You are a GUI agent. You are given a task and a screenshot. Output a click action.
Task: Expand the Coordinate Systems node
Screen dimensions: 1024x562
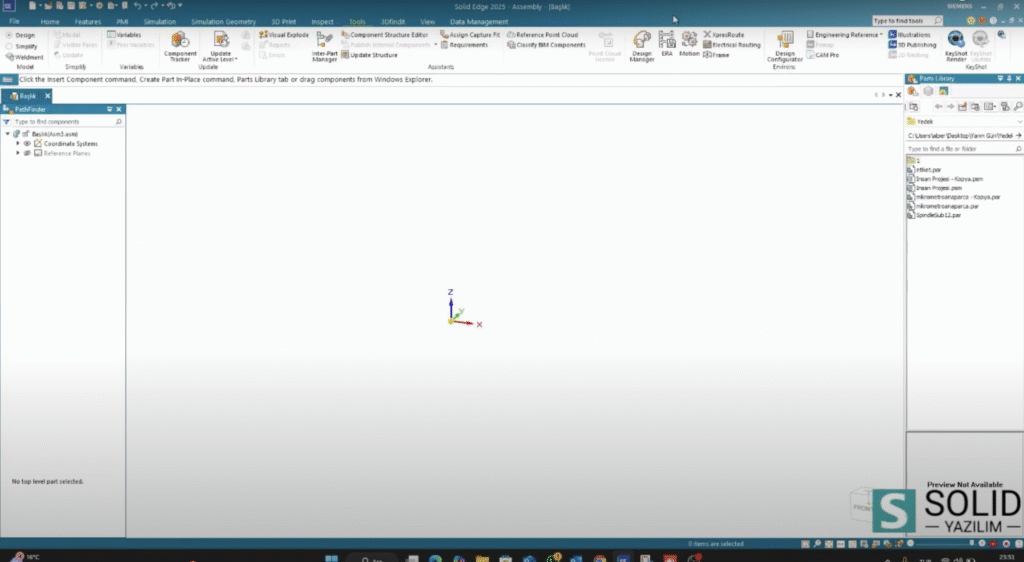pos(18,144)
